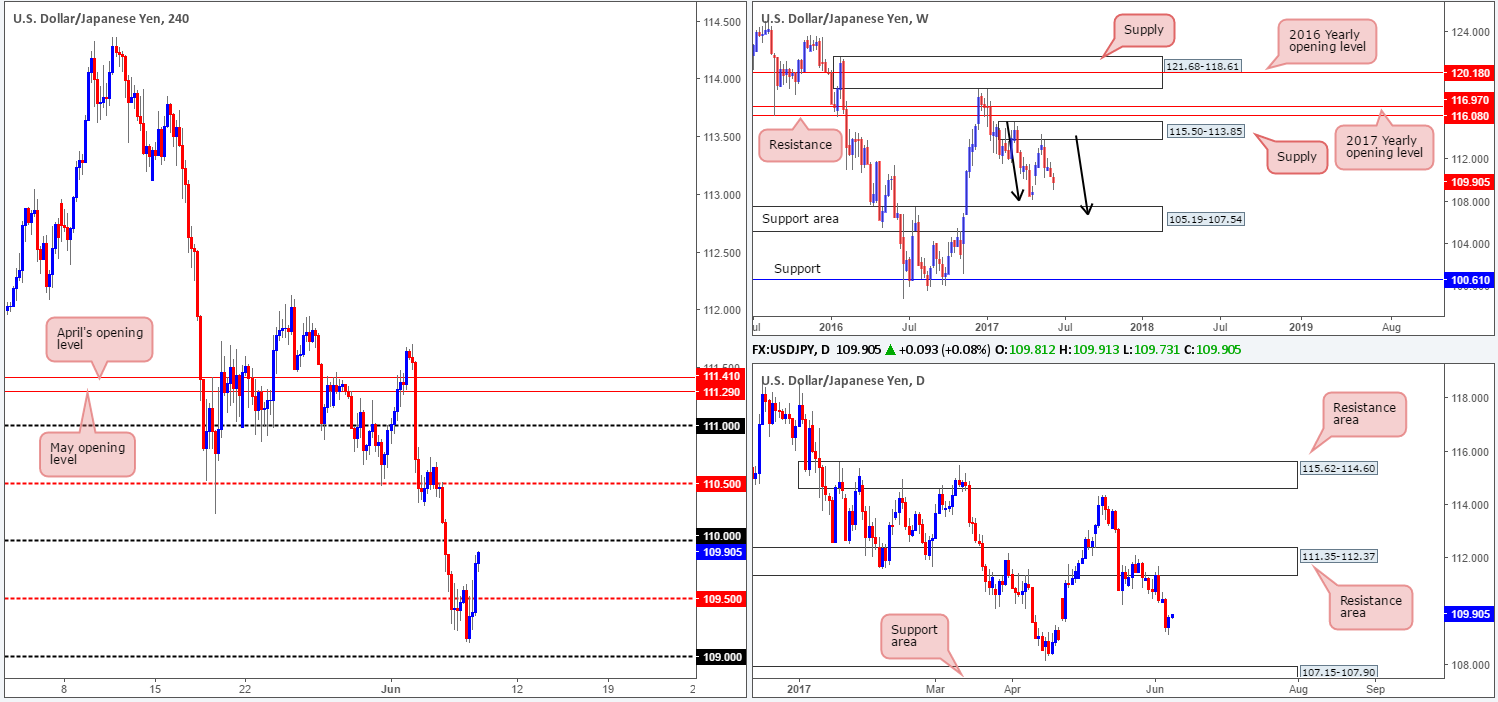Viewport: 1498px width, 702px height.
Task: Select the 109.500 red price label
Action: point(721,599)
